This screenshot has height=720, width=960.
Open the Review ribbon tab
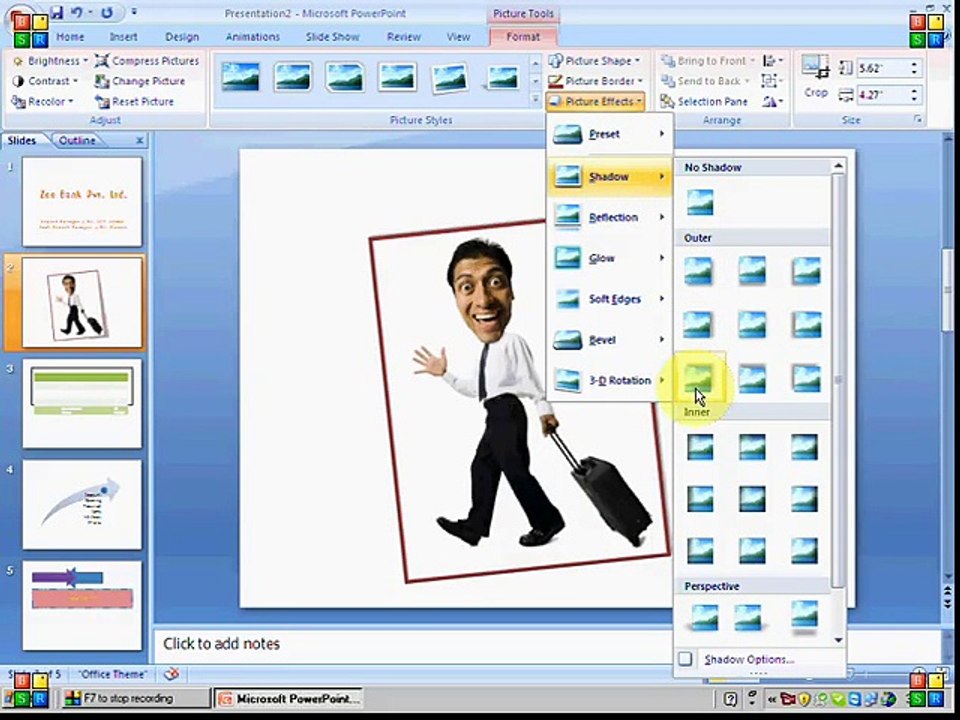(x=403, y=37)
